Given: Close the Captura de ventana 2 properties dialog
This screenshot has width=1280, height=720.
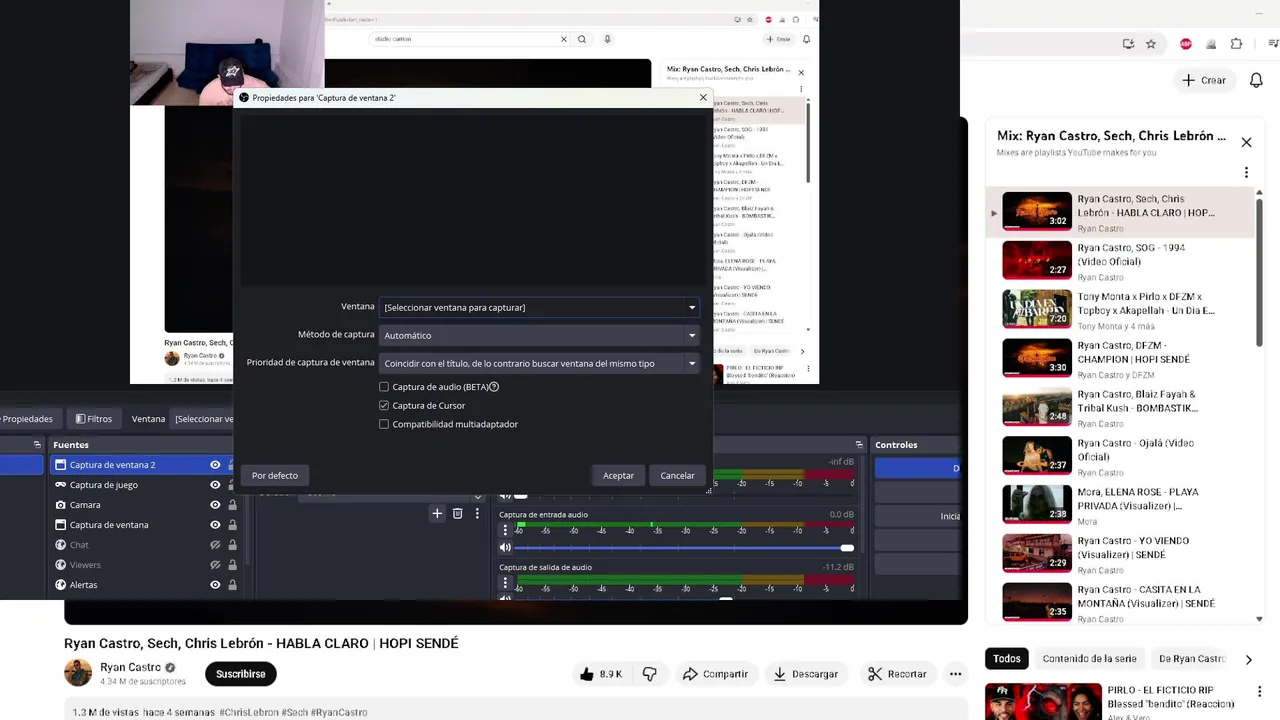Looking at the screenshot, I should pos(703,97).
